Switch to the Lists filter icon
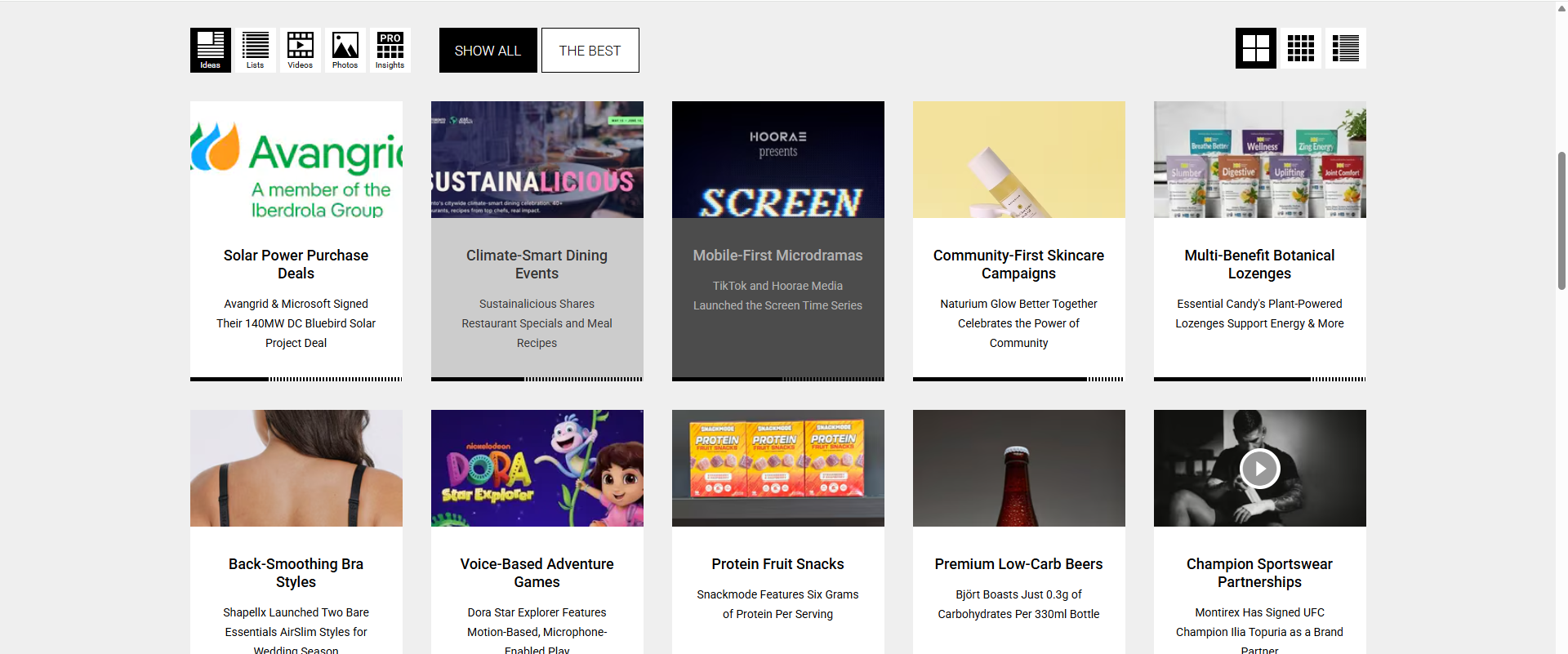 point(256,50)
